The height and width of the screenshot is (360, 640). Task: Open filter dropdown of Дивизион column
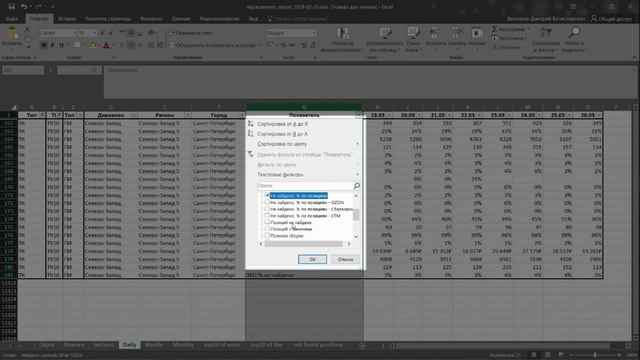pyautogui.click(x=134, y=116)
